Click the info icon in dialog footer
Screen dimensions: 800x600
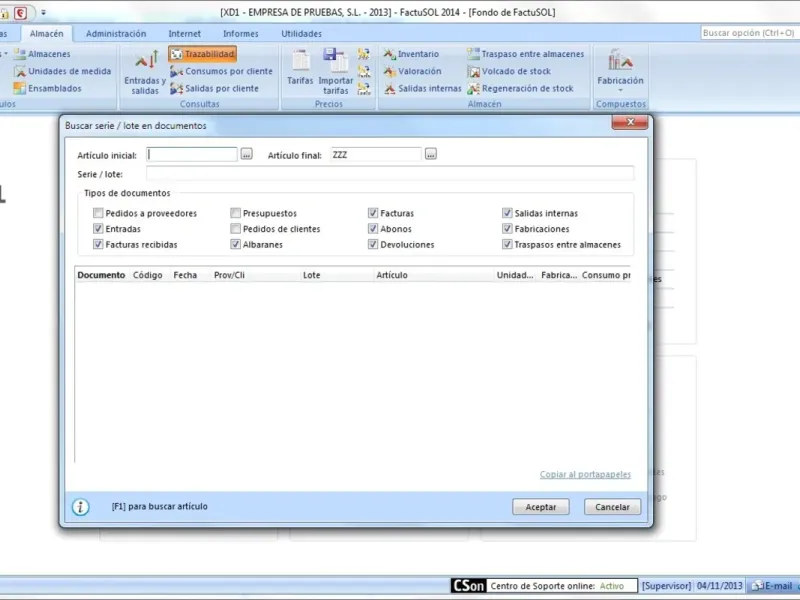coord(81,507)
